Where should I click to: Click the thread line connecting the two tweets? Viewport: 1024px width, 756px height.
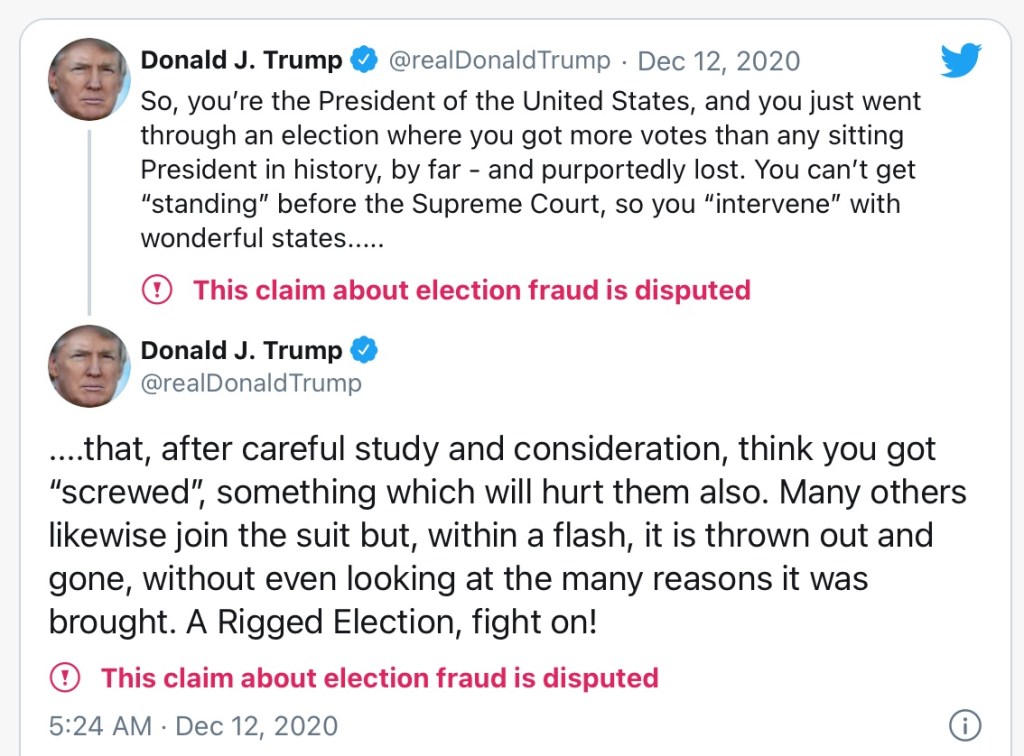(x=89, y=220)
